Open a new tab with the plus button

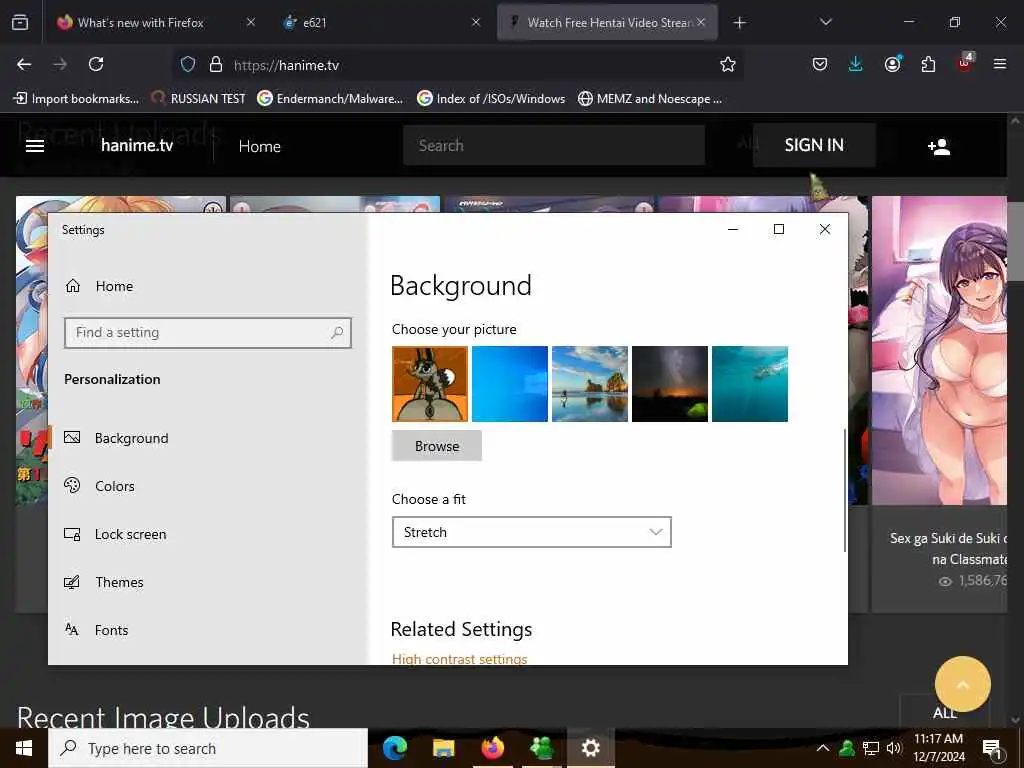tap(739, 23)
